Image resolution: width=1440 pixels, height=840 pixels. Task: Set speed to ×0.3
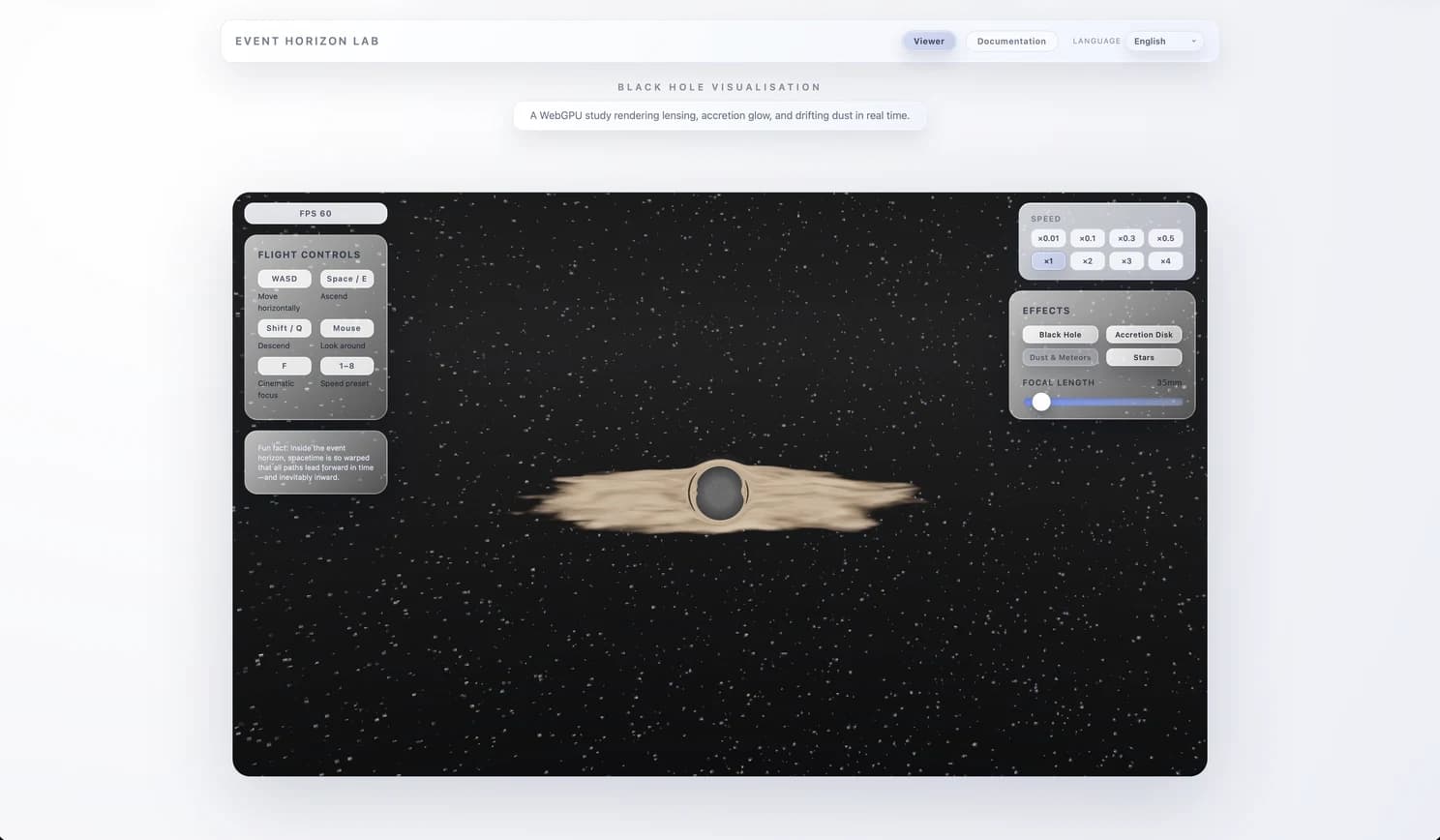pos(1126,238)
